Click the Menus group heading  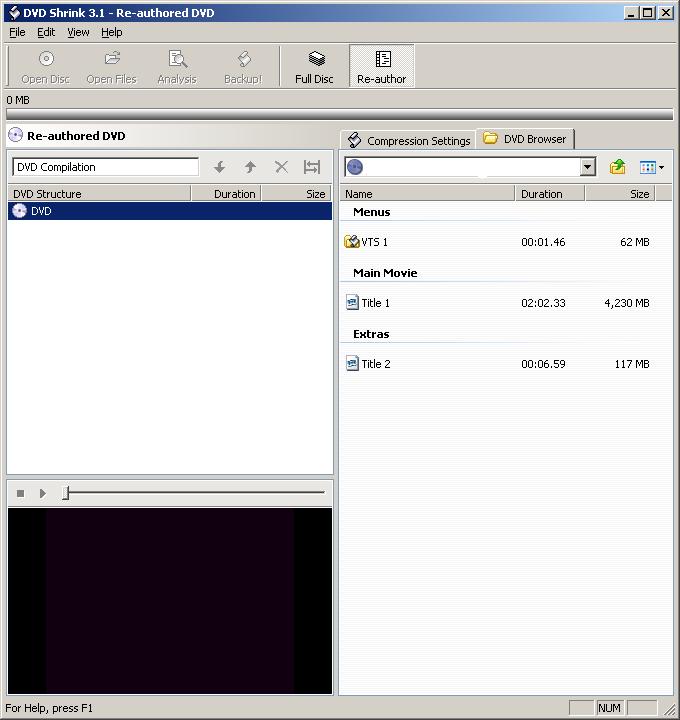pyautogui.click(x=371, y=212)
